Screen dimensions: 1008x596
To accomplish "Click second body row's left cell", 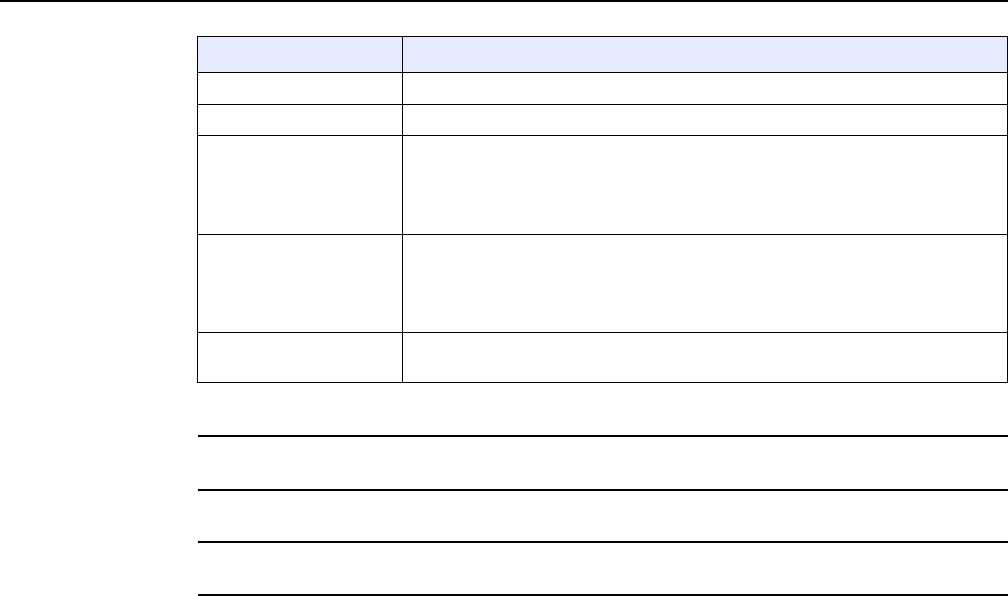I will pyautogui.click(x=298, y=120).
